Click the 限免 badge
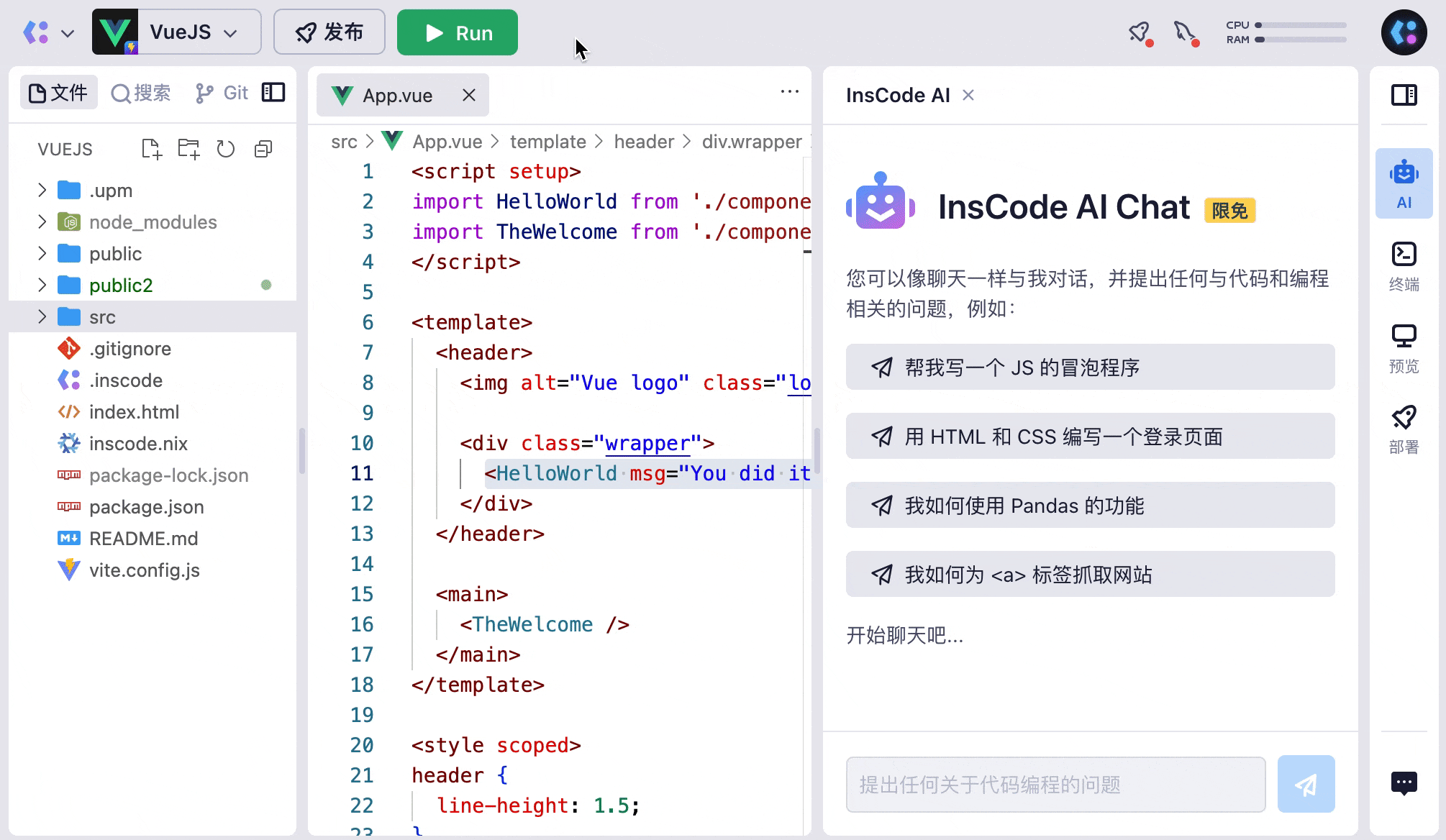The image size is (1446, 840). (1229, 211)
